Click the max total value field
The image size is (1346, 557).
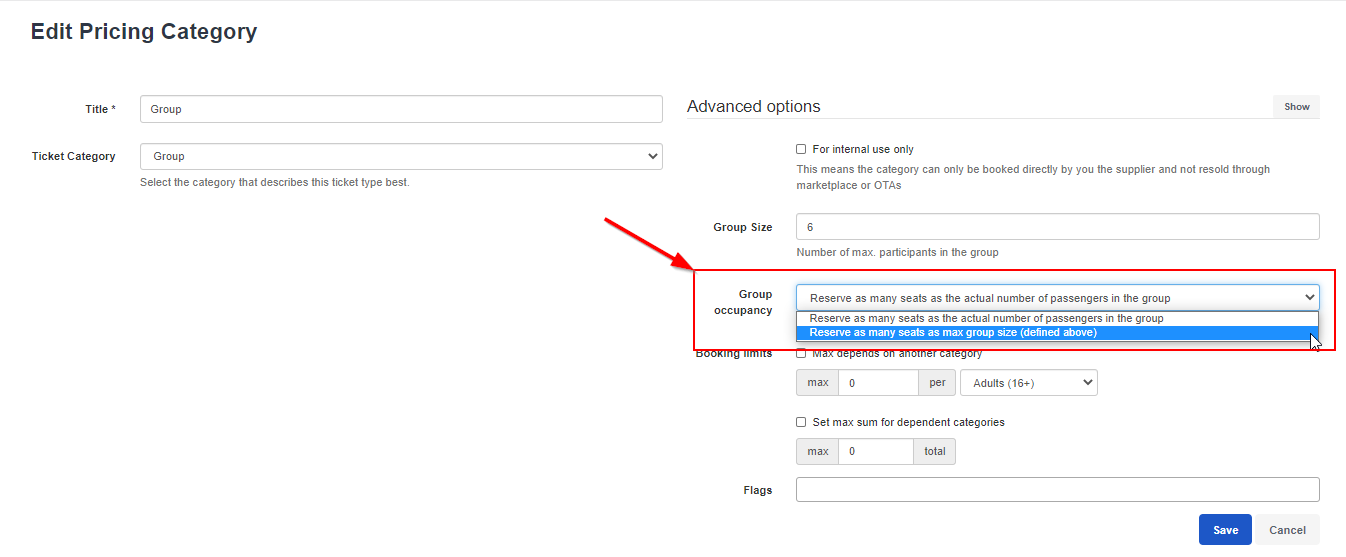(x=876, y=452)
